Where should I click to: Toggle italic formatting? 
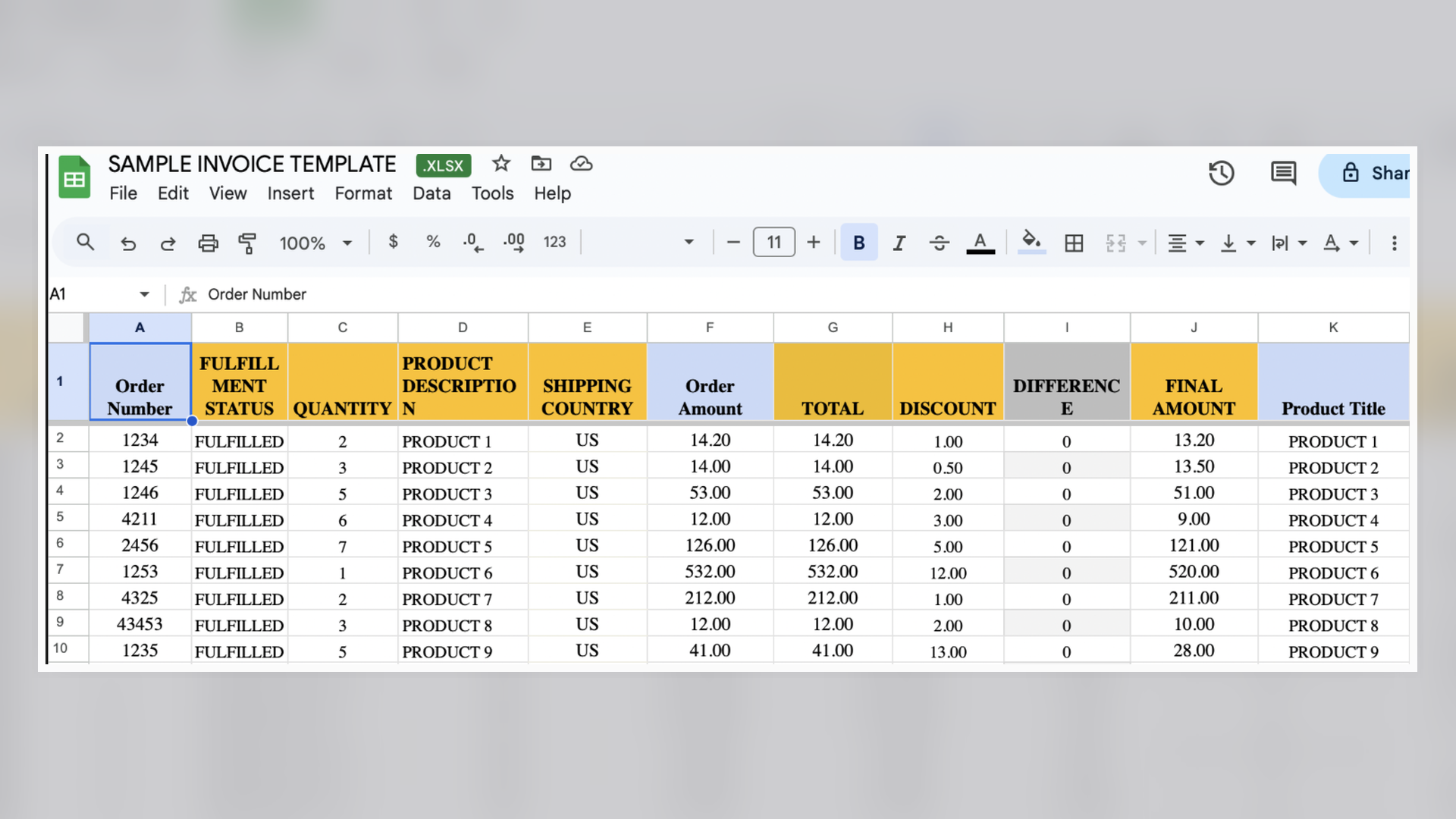tap(899, 243)
